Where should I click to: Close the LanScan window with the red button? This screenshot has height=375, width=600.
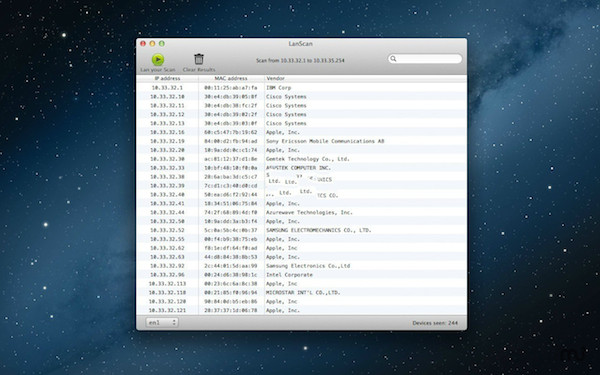[x=143, y=44]
